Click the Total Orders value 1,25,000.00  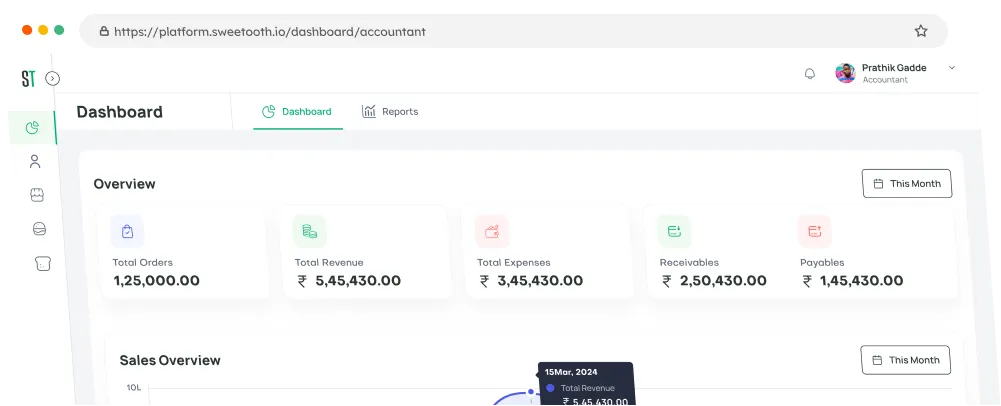click(x=156, y=280)
